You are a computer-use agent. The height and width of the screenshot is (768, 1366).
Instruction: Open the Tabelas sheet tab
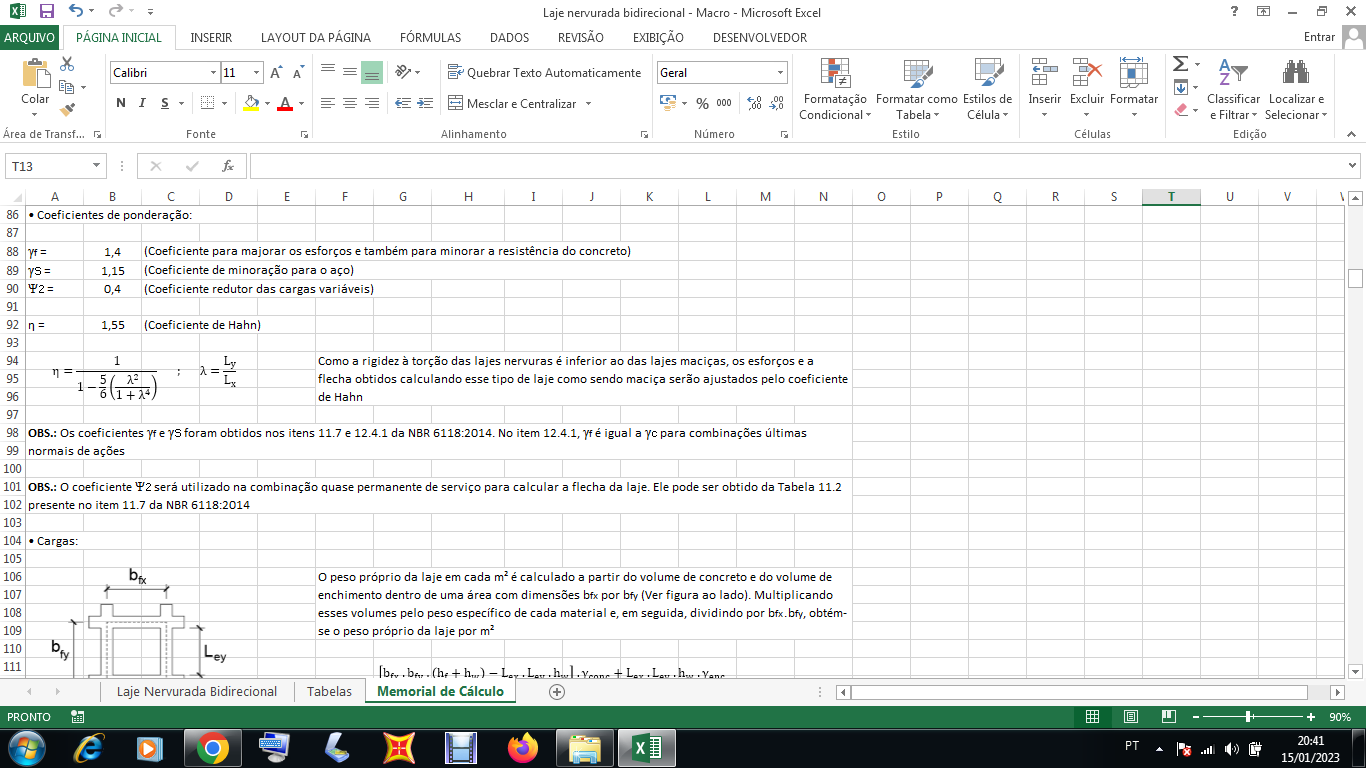[329, 691]
